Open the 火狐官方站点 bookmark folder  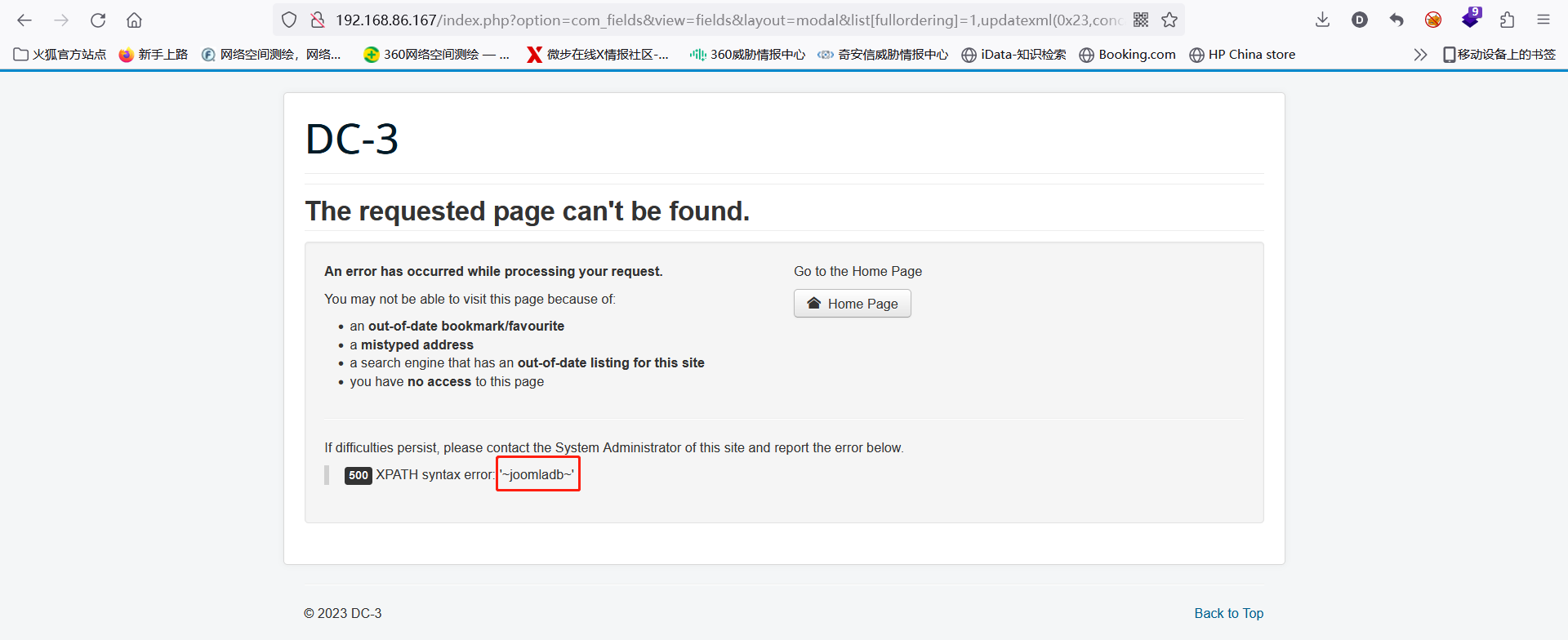(x=60, y=55)
